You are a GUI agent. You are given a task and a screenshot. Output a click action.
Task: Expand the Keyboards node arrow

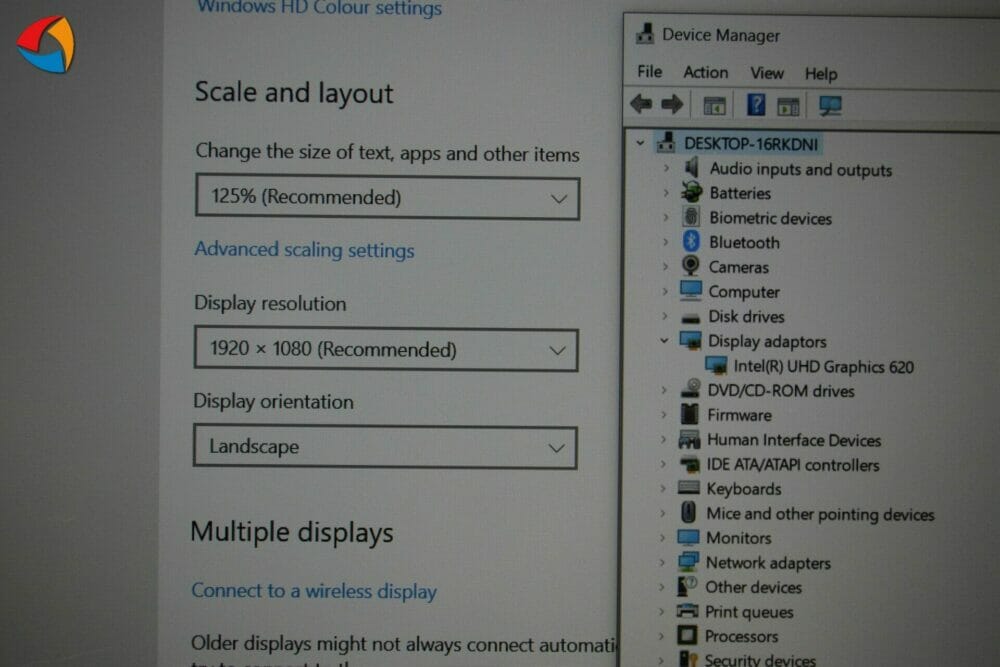point(663,488)
